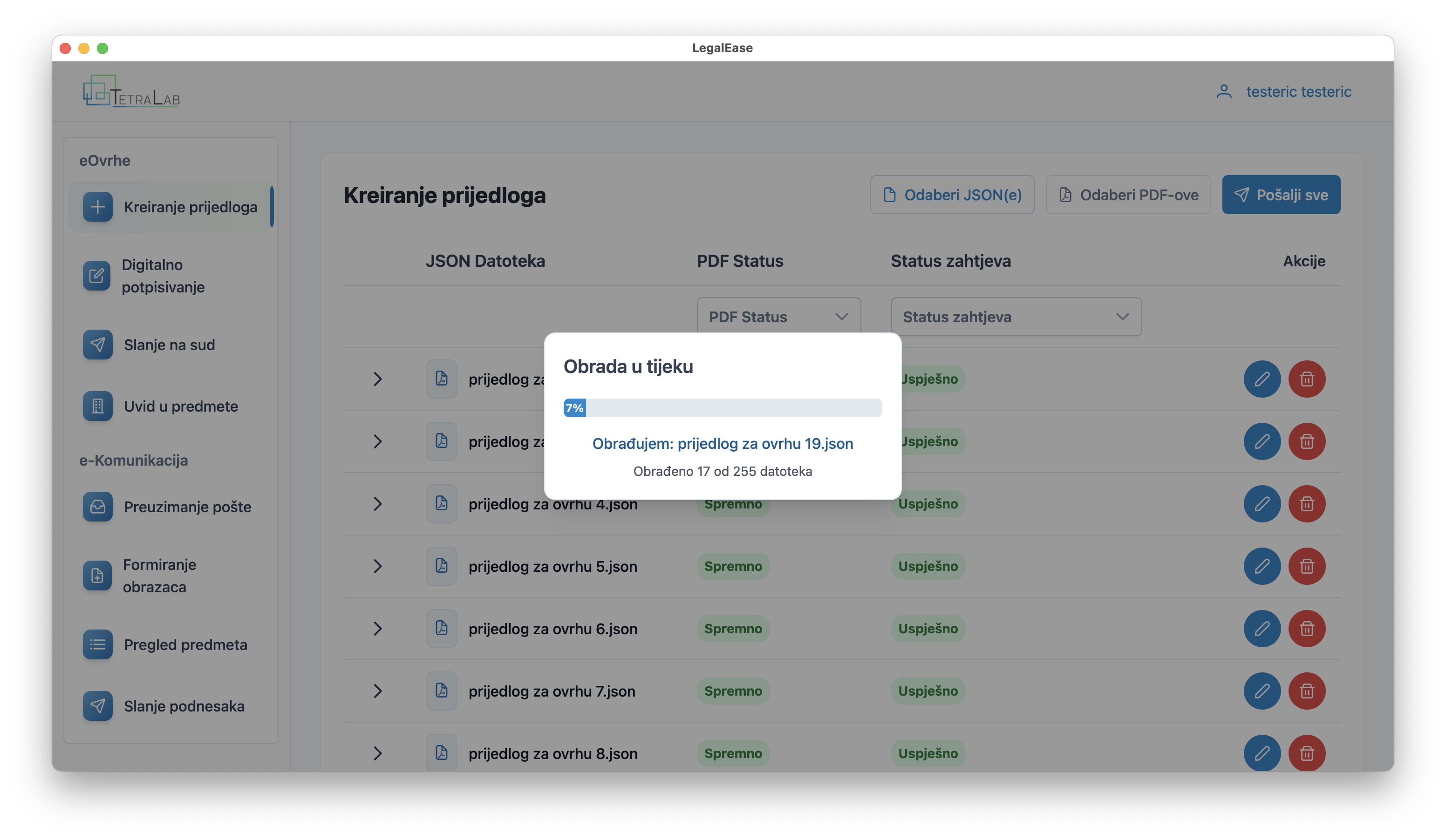Open the PDF Status filter dropdown

tap(778, 316)
